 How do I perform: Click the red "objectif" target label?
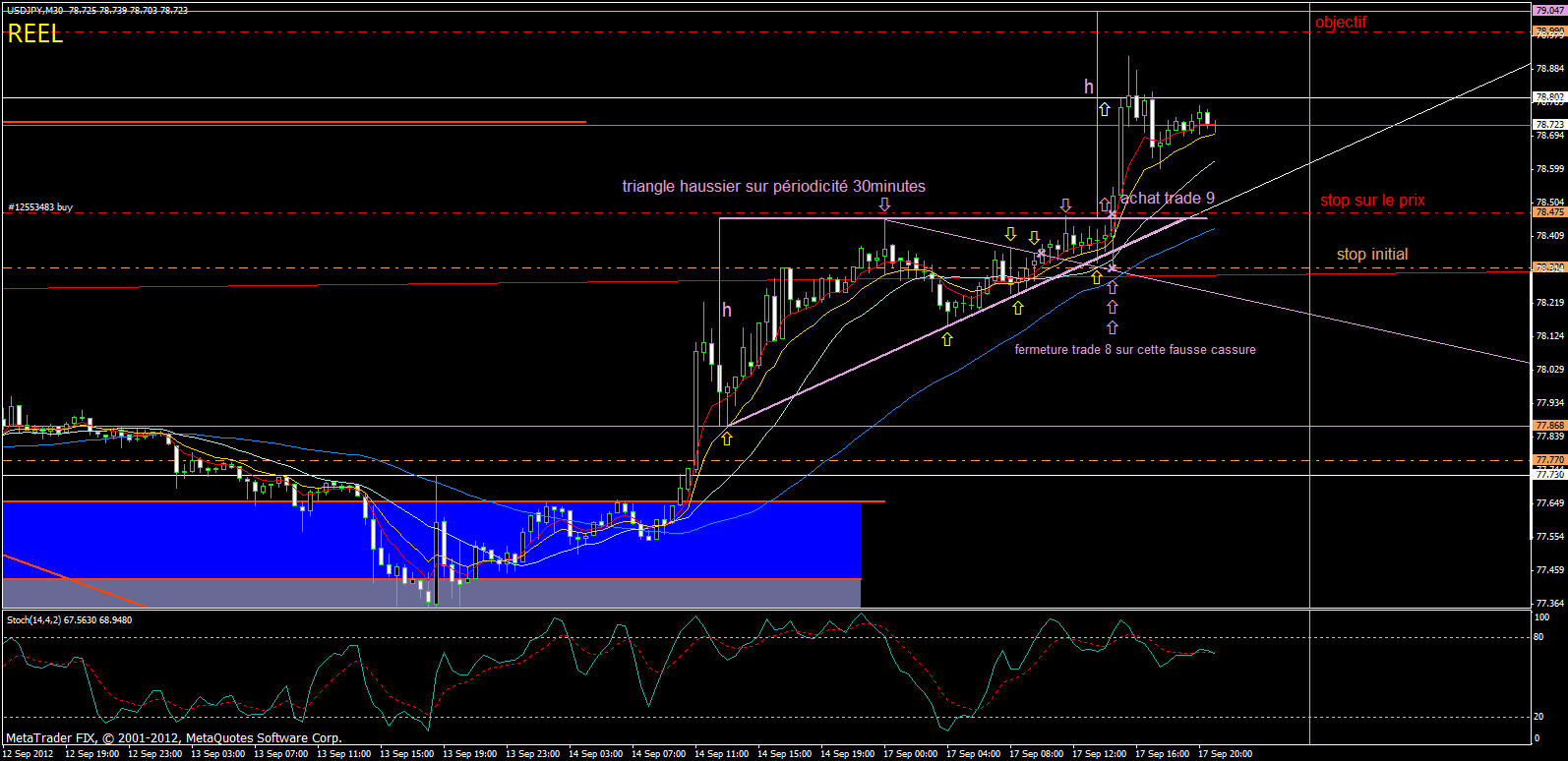[x=1341, y=23]
